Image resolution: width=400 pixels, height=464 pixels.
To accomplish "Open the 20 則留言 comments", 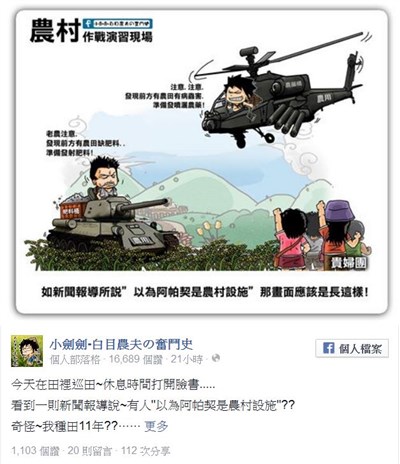I will point(90,451).
